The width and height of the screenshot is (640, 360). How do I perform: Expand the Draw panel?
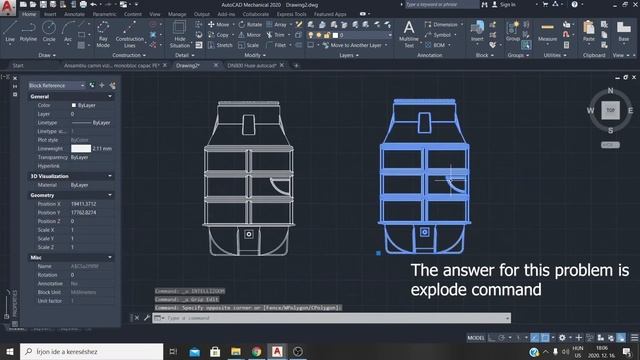[x=47, y=55]
